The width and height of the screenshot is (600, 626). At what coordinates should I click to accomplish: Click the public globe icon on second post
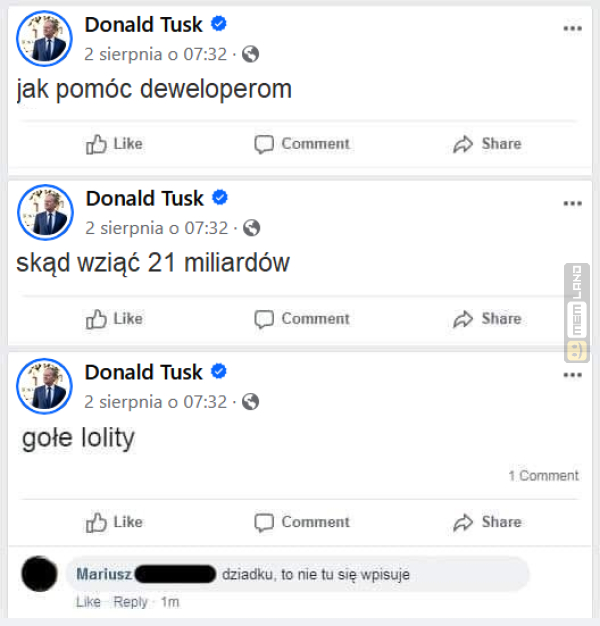252,228
